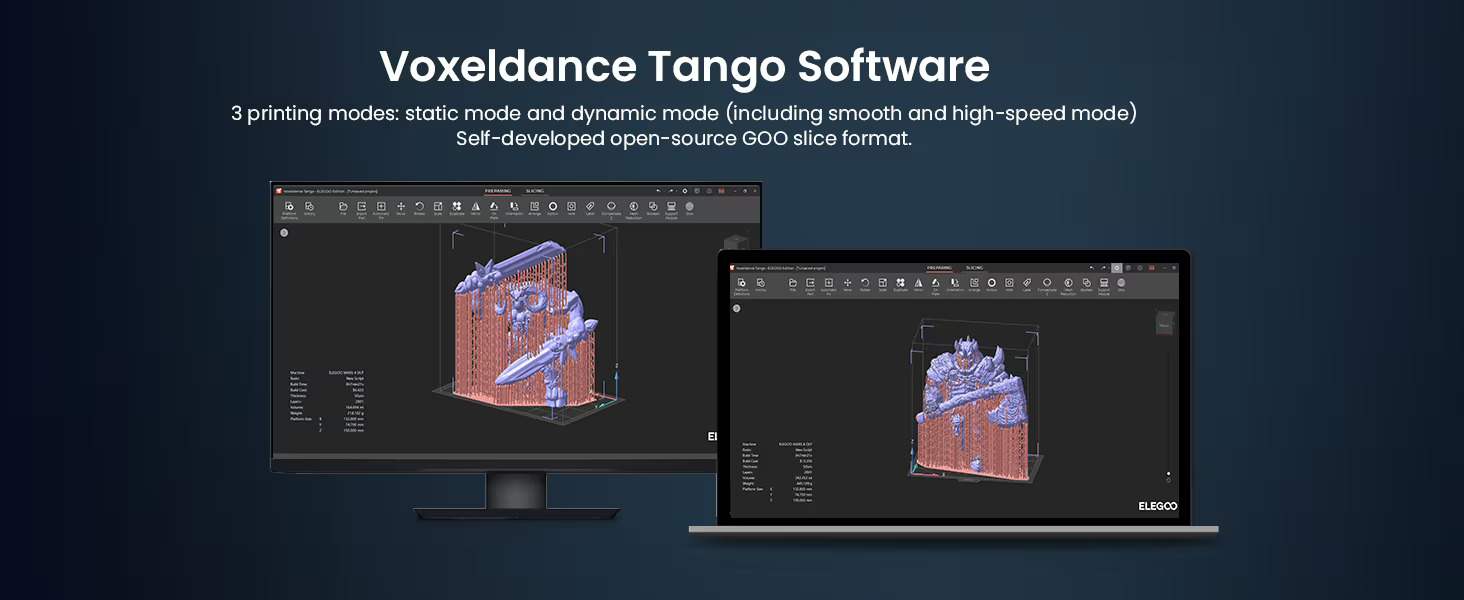Viewport: 1464px width, 600px height.
Task: Run Automatic Fix on the monitor screen
Action: [x=381, y=208]
